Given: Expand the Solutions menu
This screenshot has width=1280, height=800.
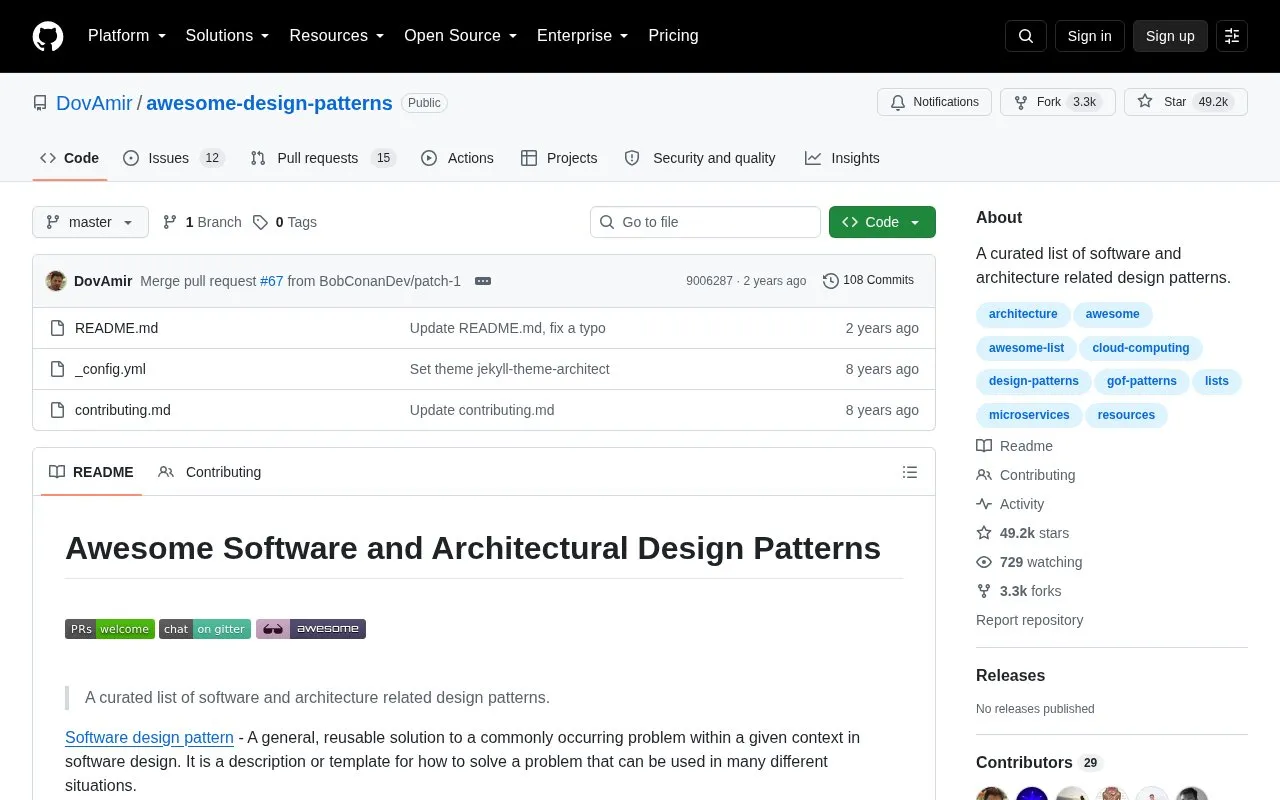Looking at the screenshot, I should tap(228, 36).
